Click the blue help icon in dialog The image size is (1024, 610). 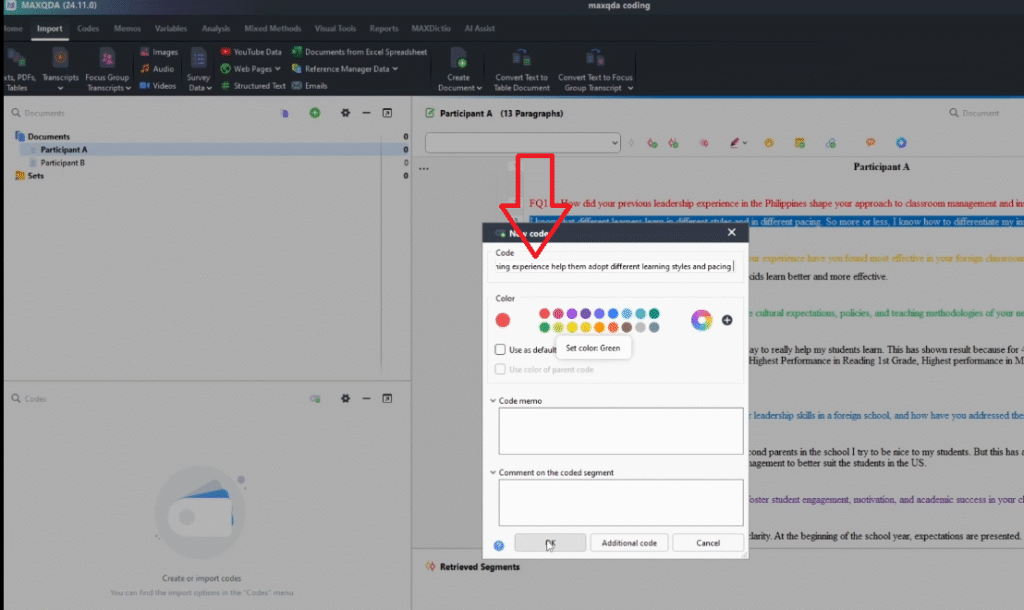click(499, 545)
